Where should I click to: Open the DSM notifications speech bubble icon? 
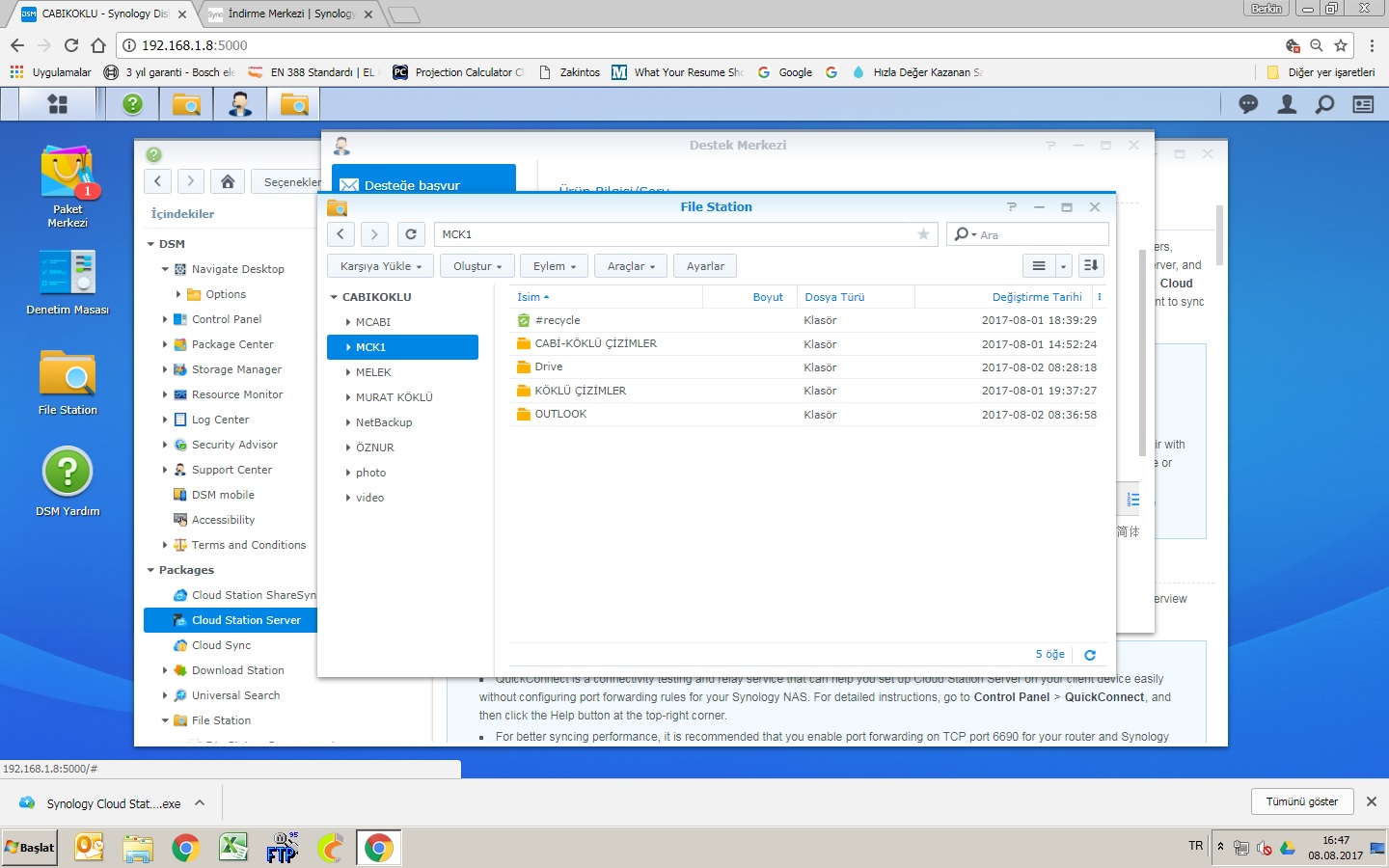[1248, 104]
